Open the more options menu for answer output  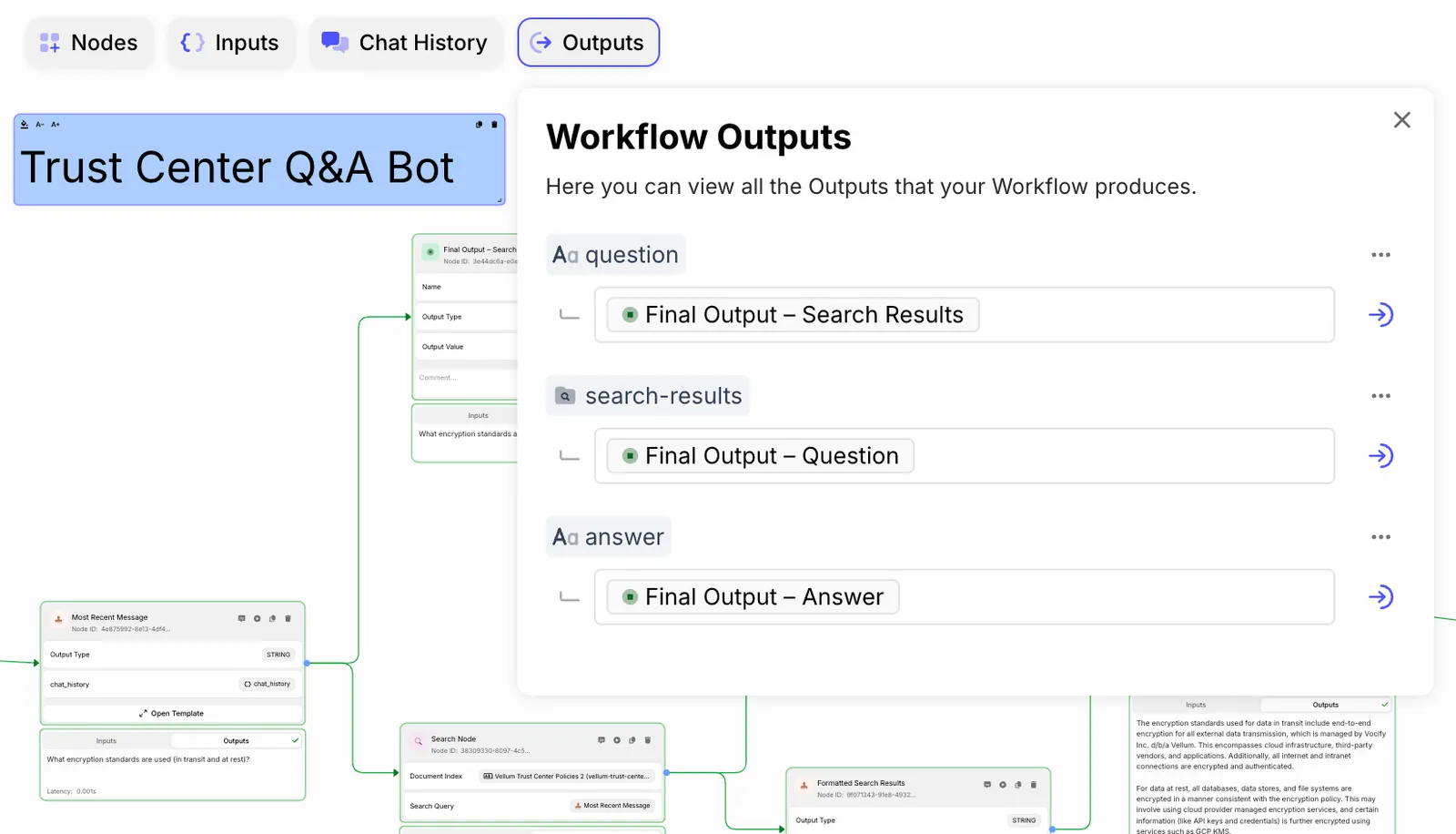point(1380,537)
